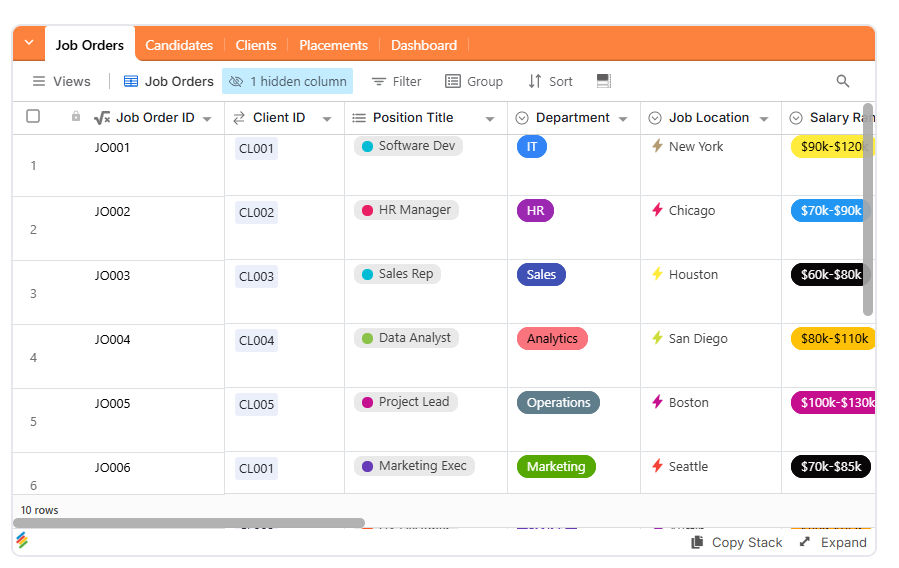Click the grid view icon beside Job Orders
This screenshot has height=568, width=899.
coord(131,81)
